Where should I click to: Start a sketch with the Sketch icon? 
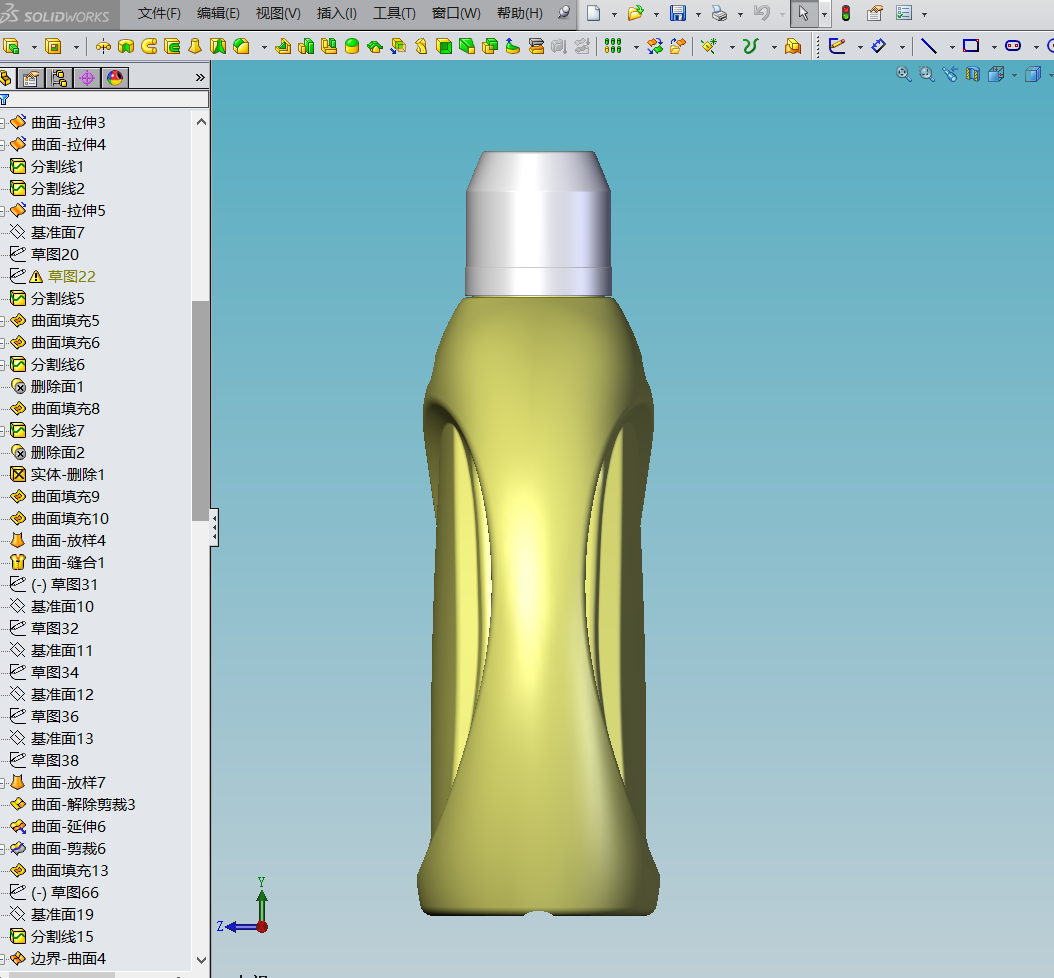click(837, 46)
